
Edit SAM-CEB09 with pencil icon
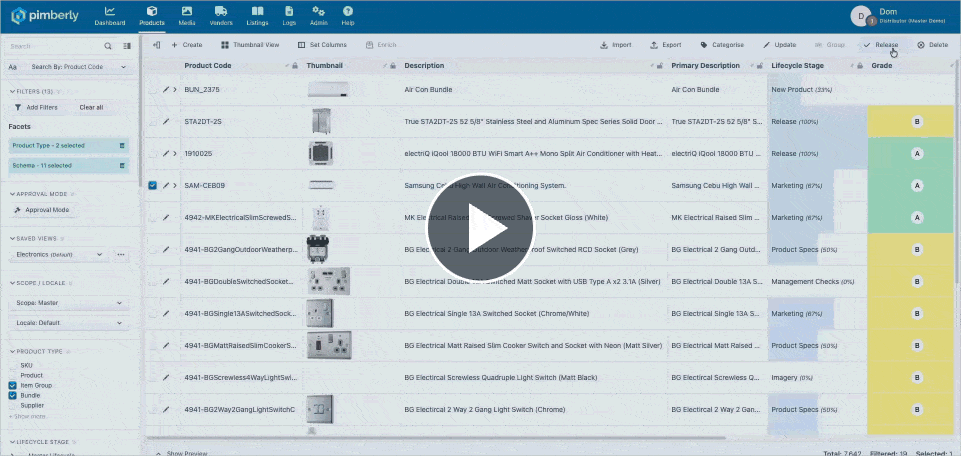click(165, 185)
